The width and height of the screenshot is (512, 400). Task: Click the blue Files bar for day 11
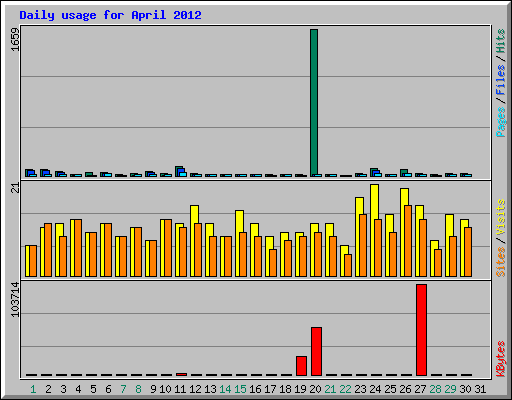(x=181, y=172)
